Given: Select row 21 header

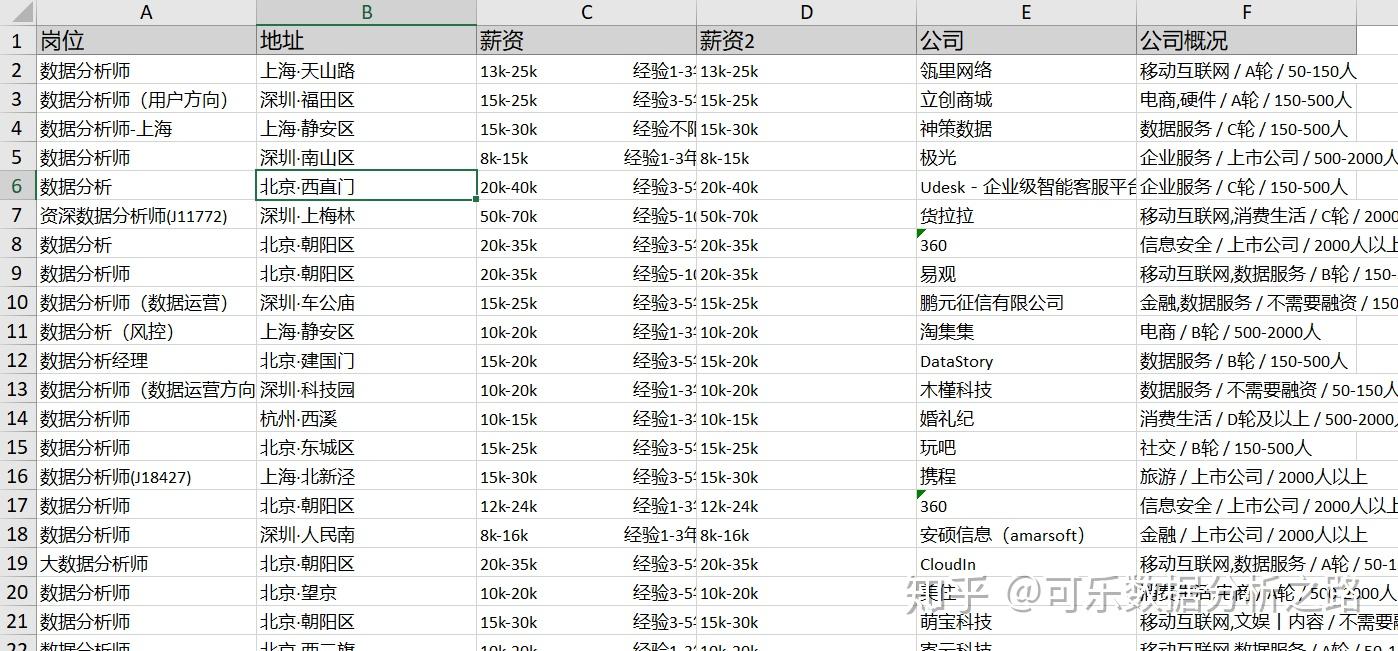Looking at the screenshot, I should click(18, 621).
